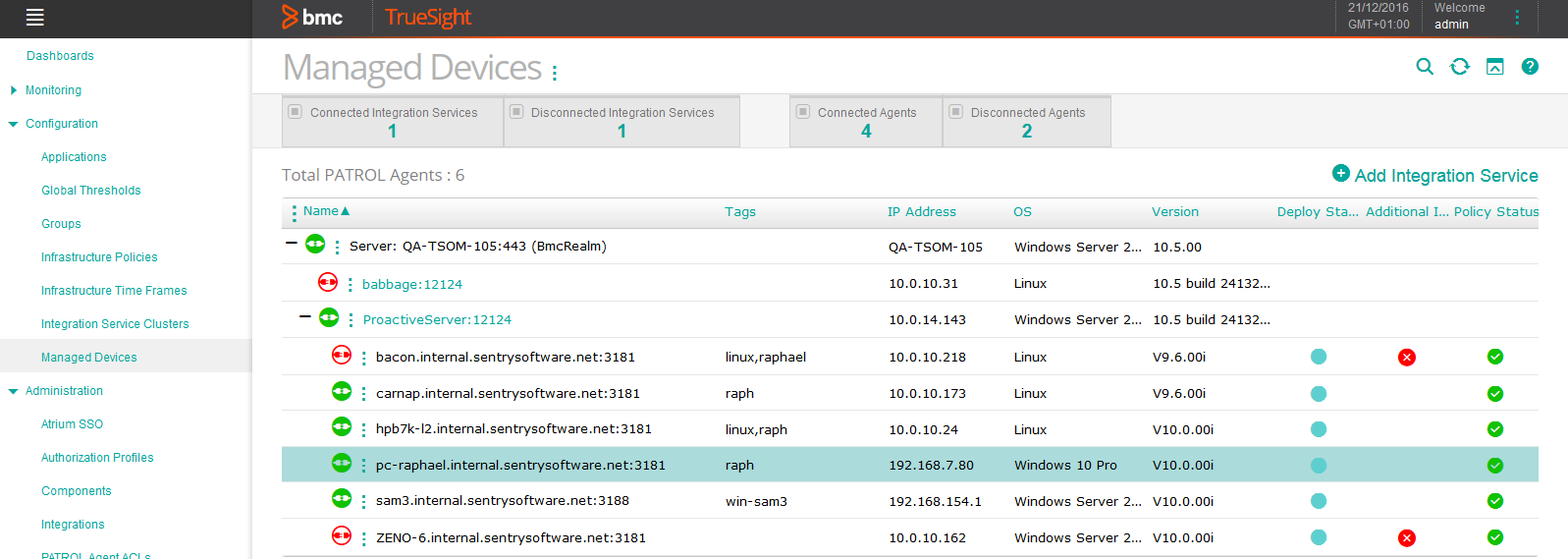Toggle Connected Integration Services filter checkbox
This screenshot has height=559, width=1568.
coord(295,111)
